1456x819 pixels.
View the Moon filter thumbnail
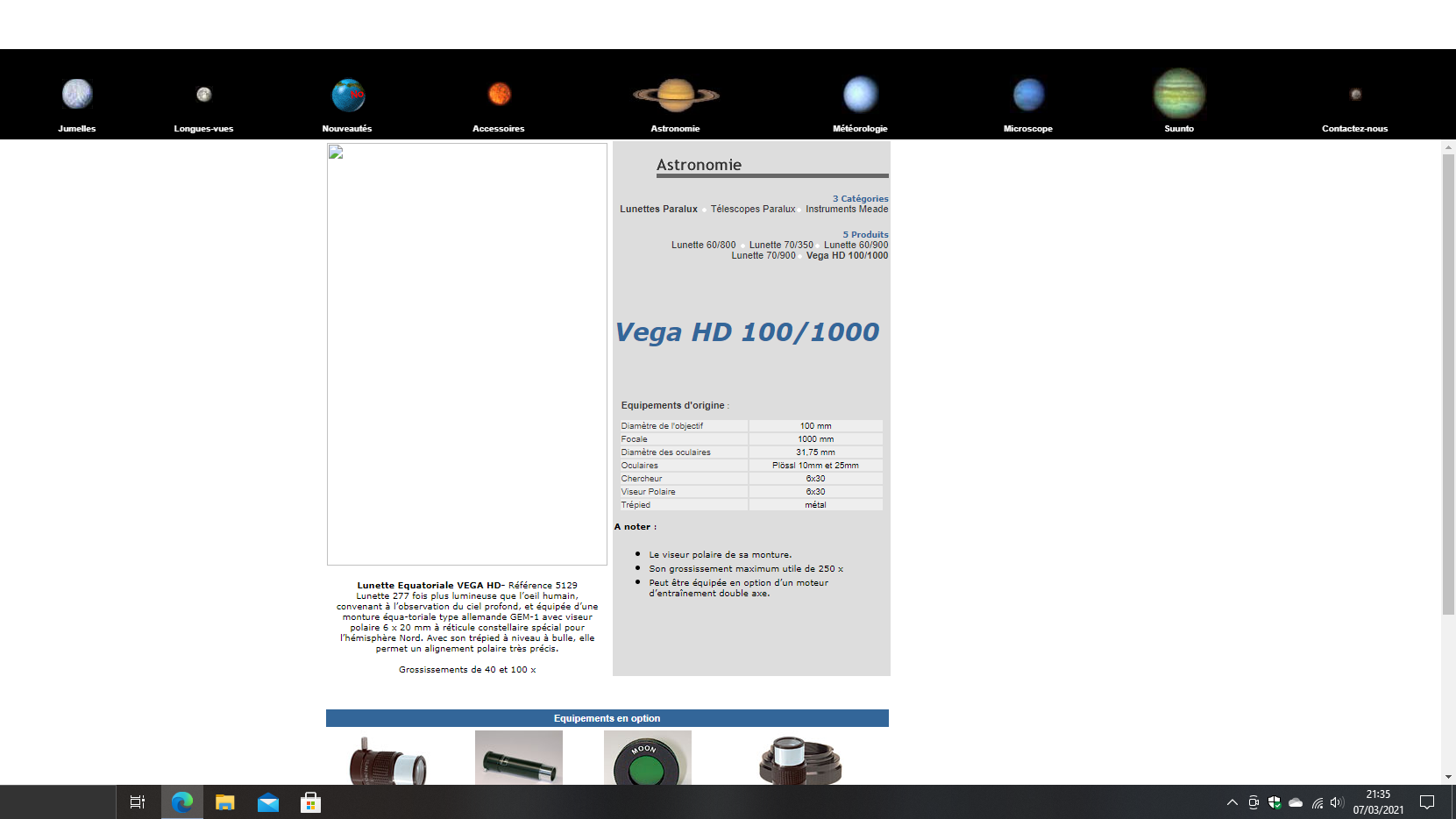click(x=648, y=758)
